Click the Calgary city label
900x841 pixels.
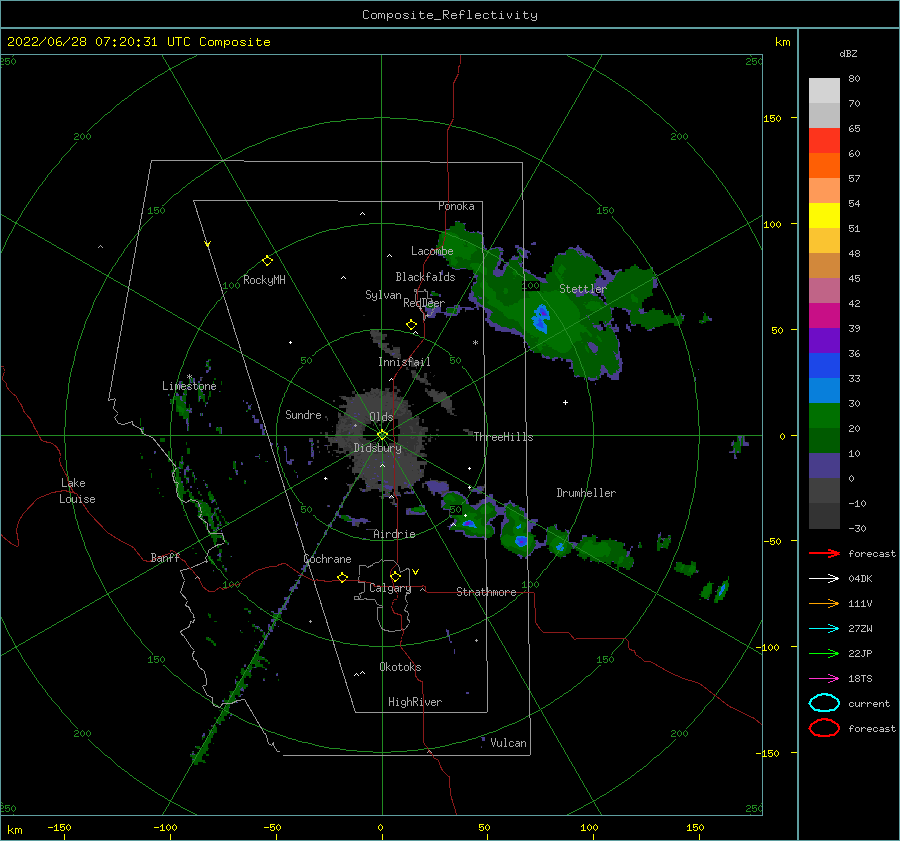390,588
